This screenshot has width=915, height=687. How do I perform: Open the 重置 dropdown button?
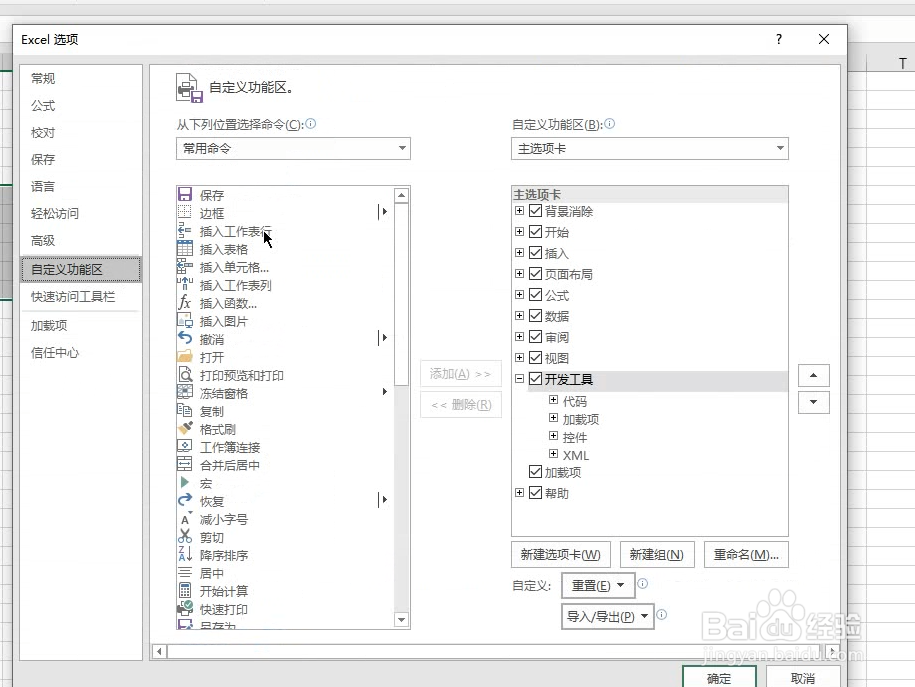point(598,585)
